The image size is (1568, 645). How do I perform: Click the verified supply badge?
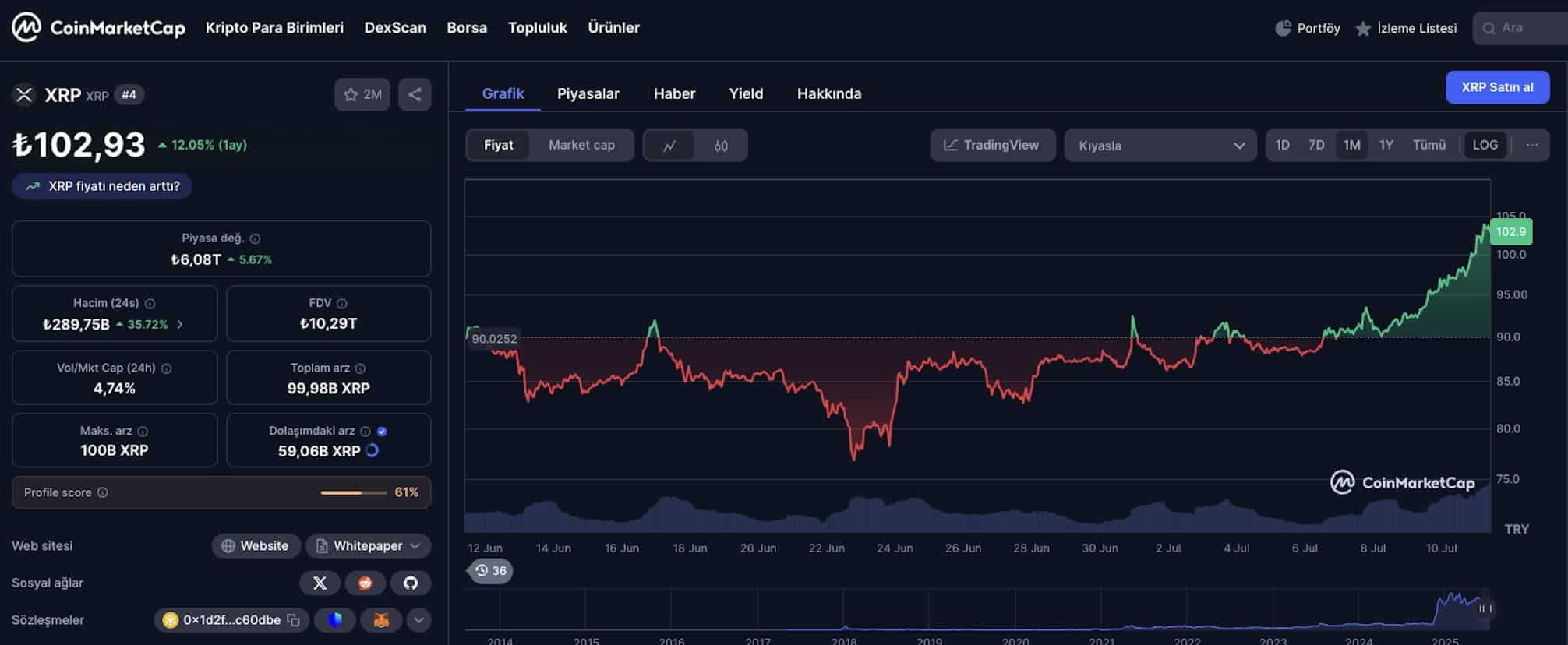382,432
